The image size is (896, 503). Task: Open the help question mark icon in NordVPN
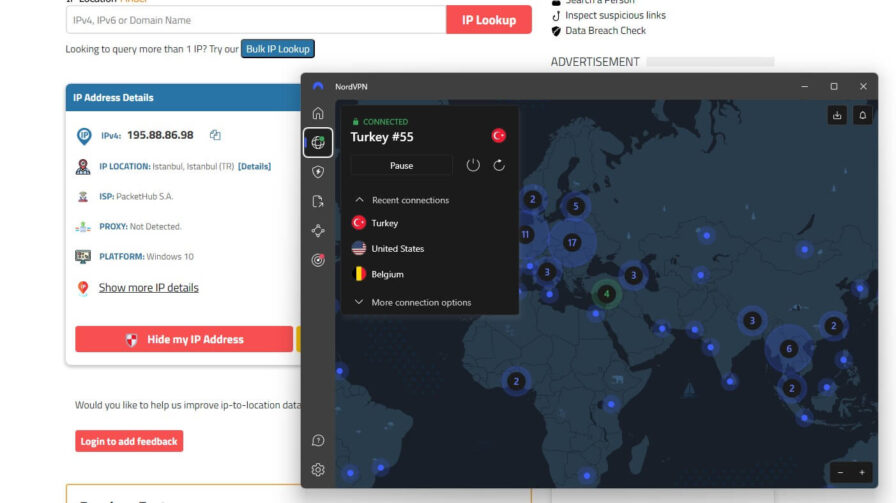pyautogui.click(x=318, y=440)
